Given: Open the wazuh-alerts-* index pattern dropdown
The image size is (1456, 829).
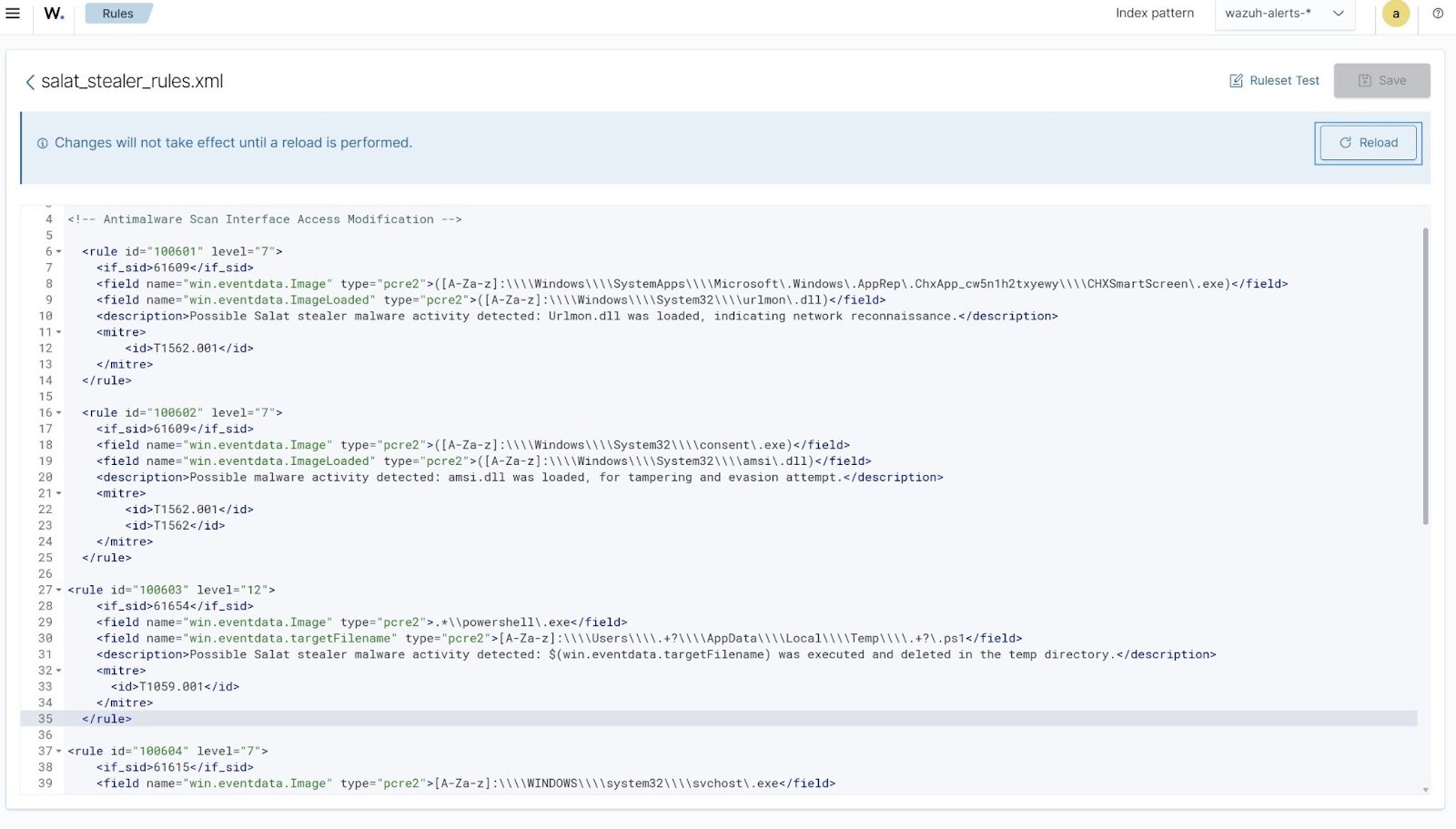Looking at the screenshot, I should 1284,14.
